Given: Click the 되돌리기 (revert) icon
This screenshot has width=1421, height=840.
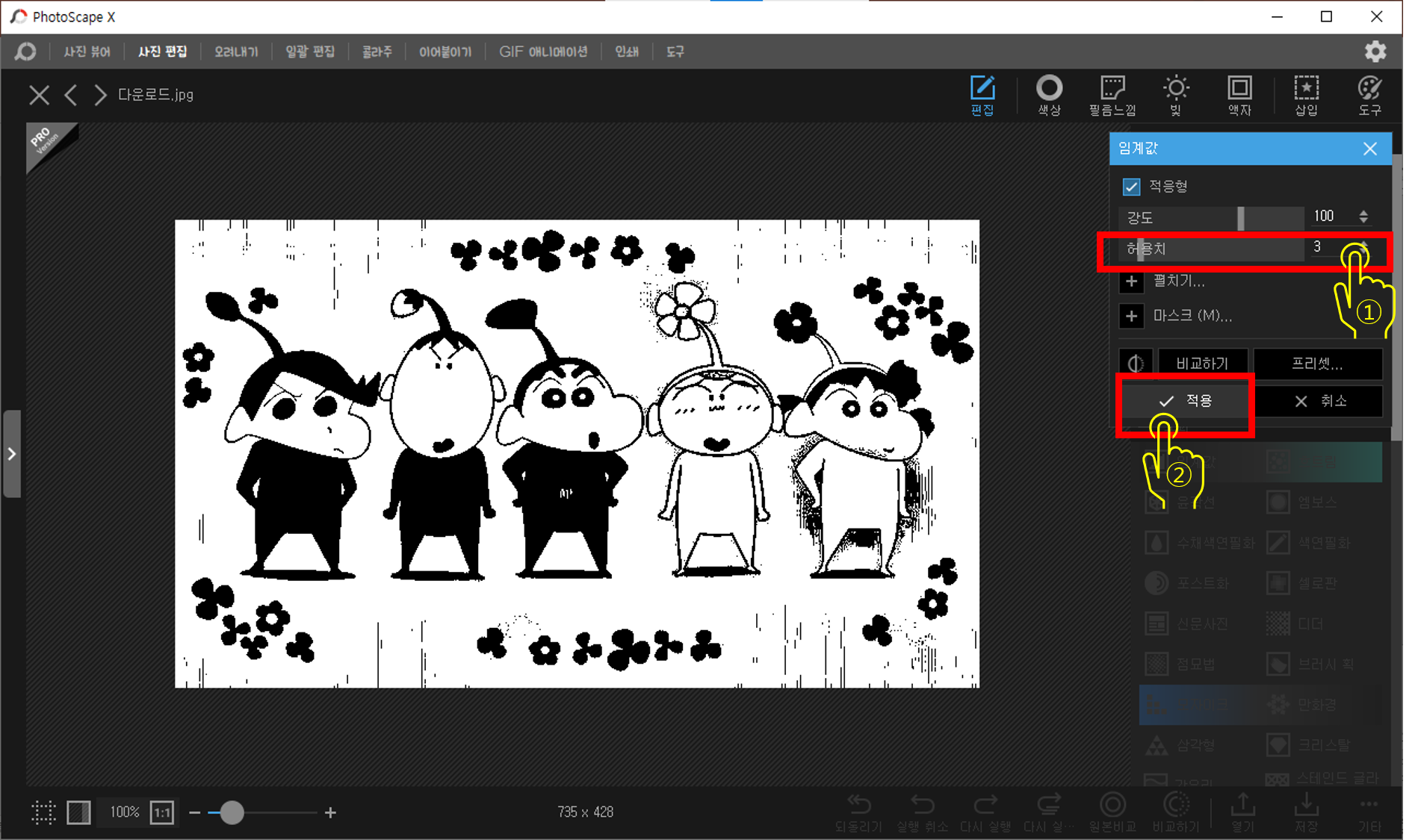Looking at the screenshot, I should click(x=858, y=812).
